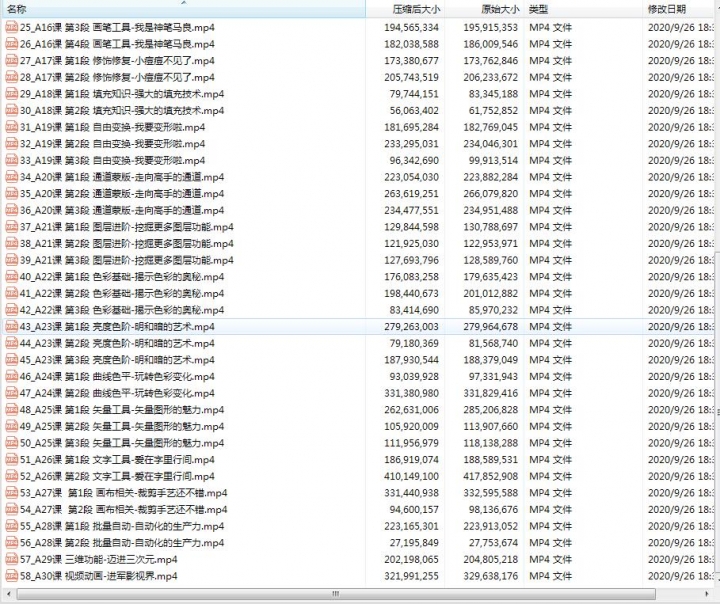
Task: Click the MP4 icon of file 25_A16课
Action: tap(12, 27)
